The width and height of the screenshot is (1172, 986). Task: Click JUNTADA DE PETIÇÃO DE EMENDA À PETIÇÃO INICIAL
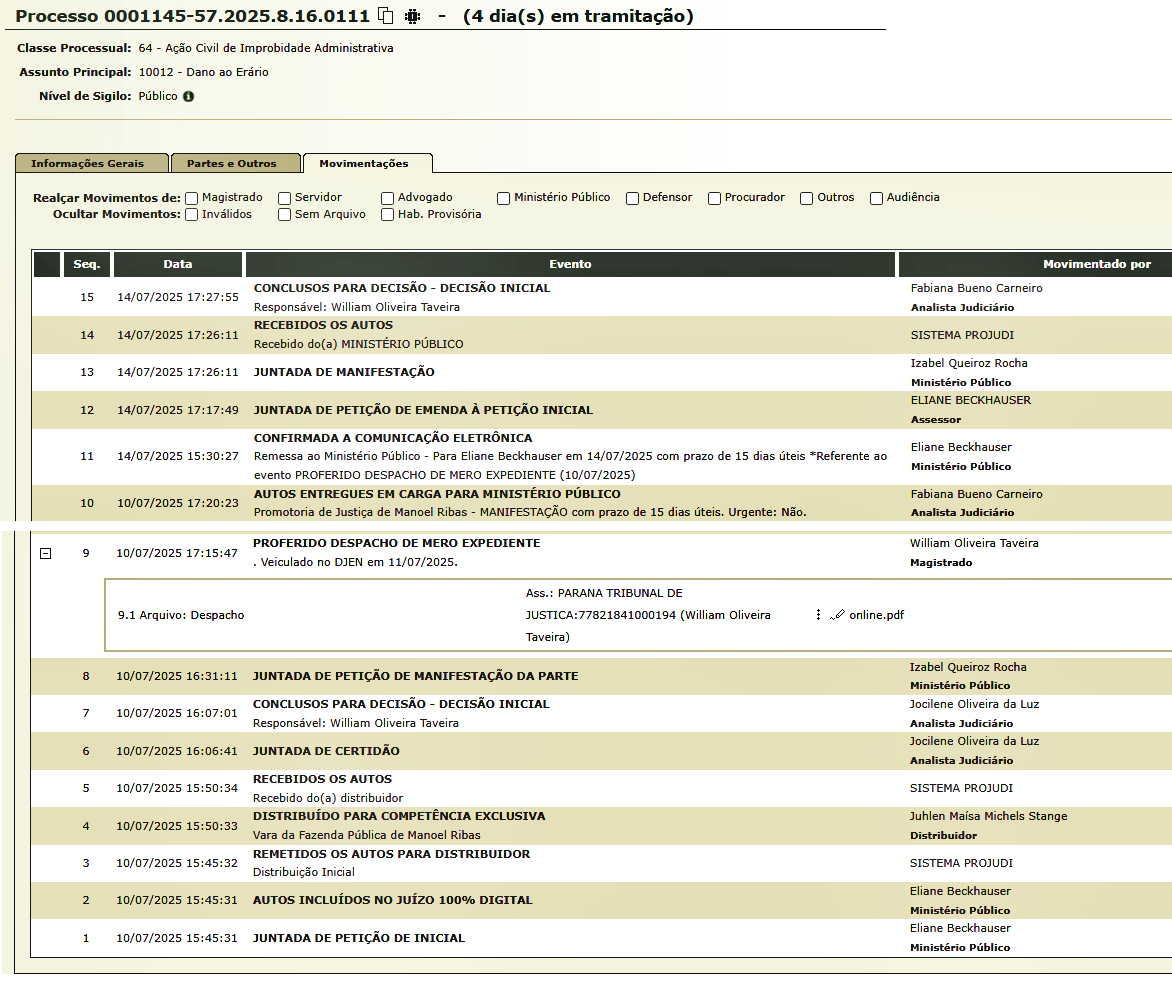[423, 410]
